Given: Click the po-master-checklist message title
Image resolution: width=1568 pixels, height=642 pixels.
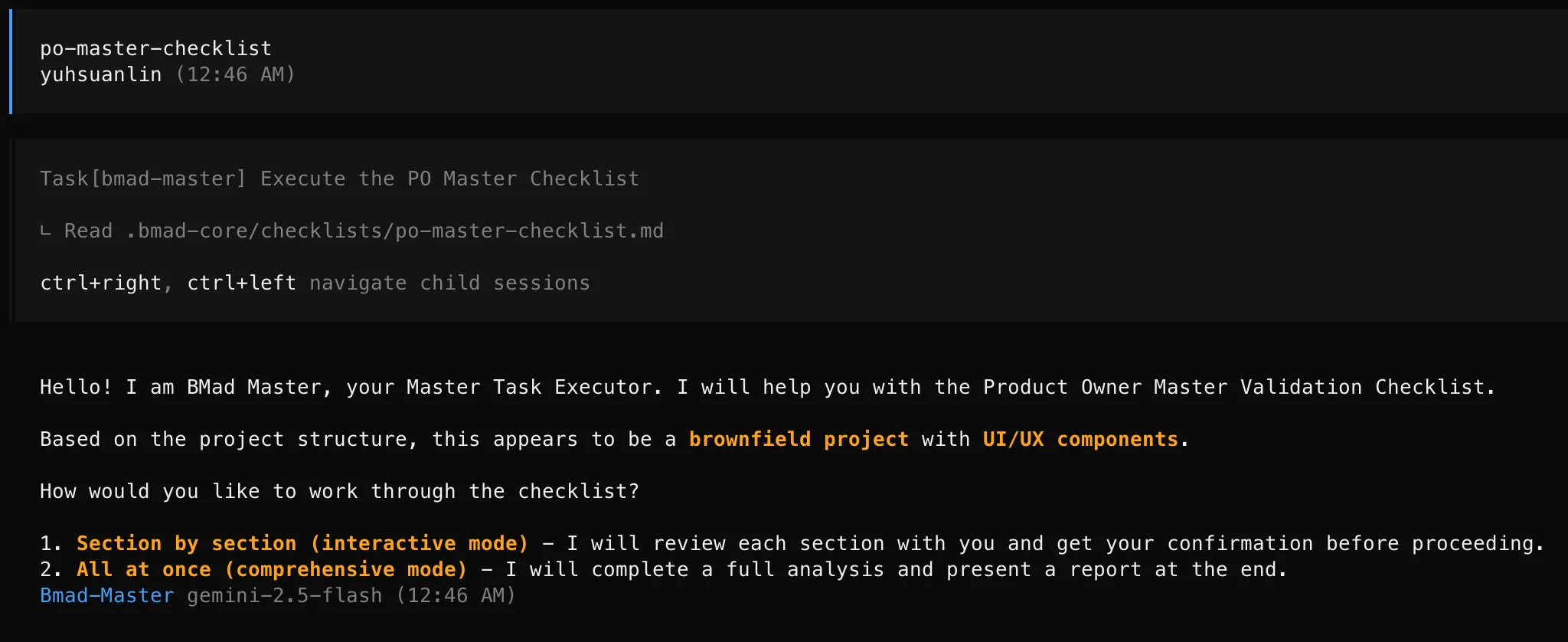Looking at the screenshot, I should [x=155, y=48].
